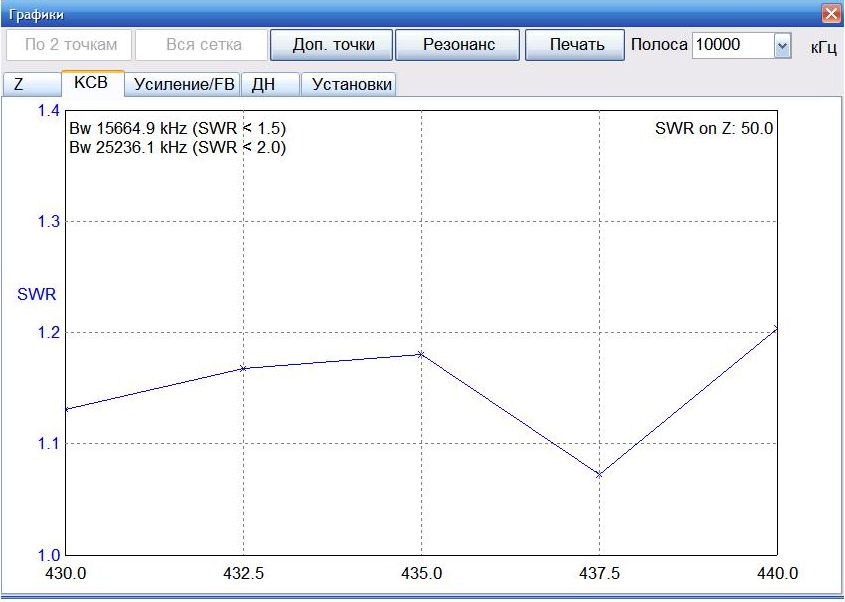845x602 pixels.
Task: Open the Полоса bandwidth dropdown arrow
Action: pyautogui.click(x=782, y=46)
